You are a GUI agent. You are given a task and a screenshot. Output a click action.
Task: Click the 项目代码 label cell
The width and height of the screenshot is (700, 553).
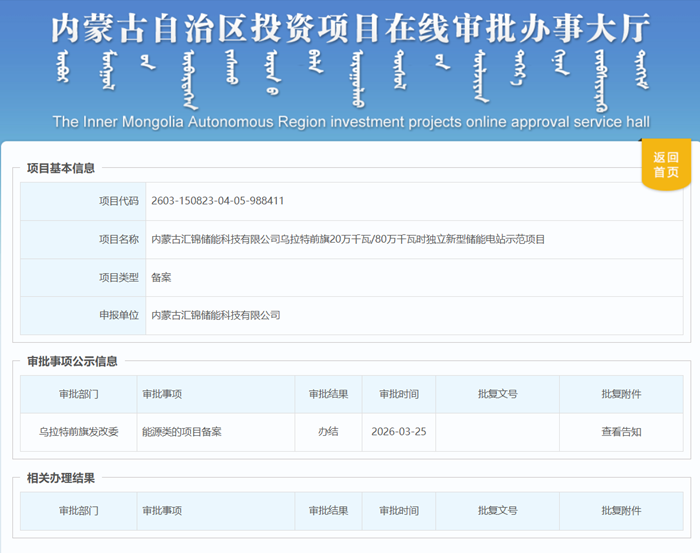[118, 201]
